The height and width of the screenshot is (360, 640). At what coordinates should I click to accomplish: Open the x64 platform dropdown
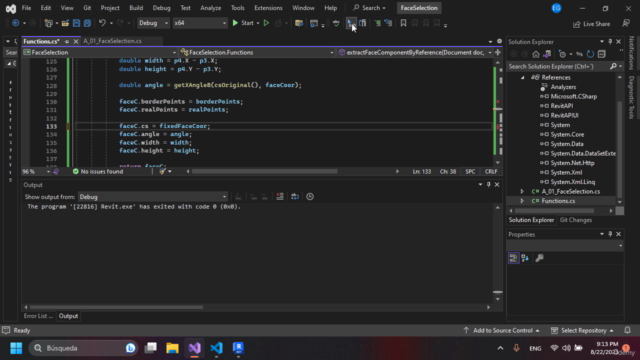coord(200,23)
